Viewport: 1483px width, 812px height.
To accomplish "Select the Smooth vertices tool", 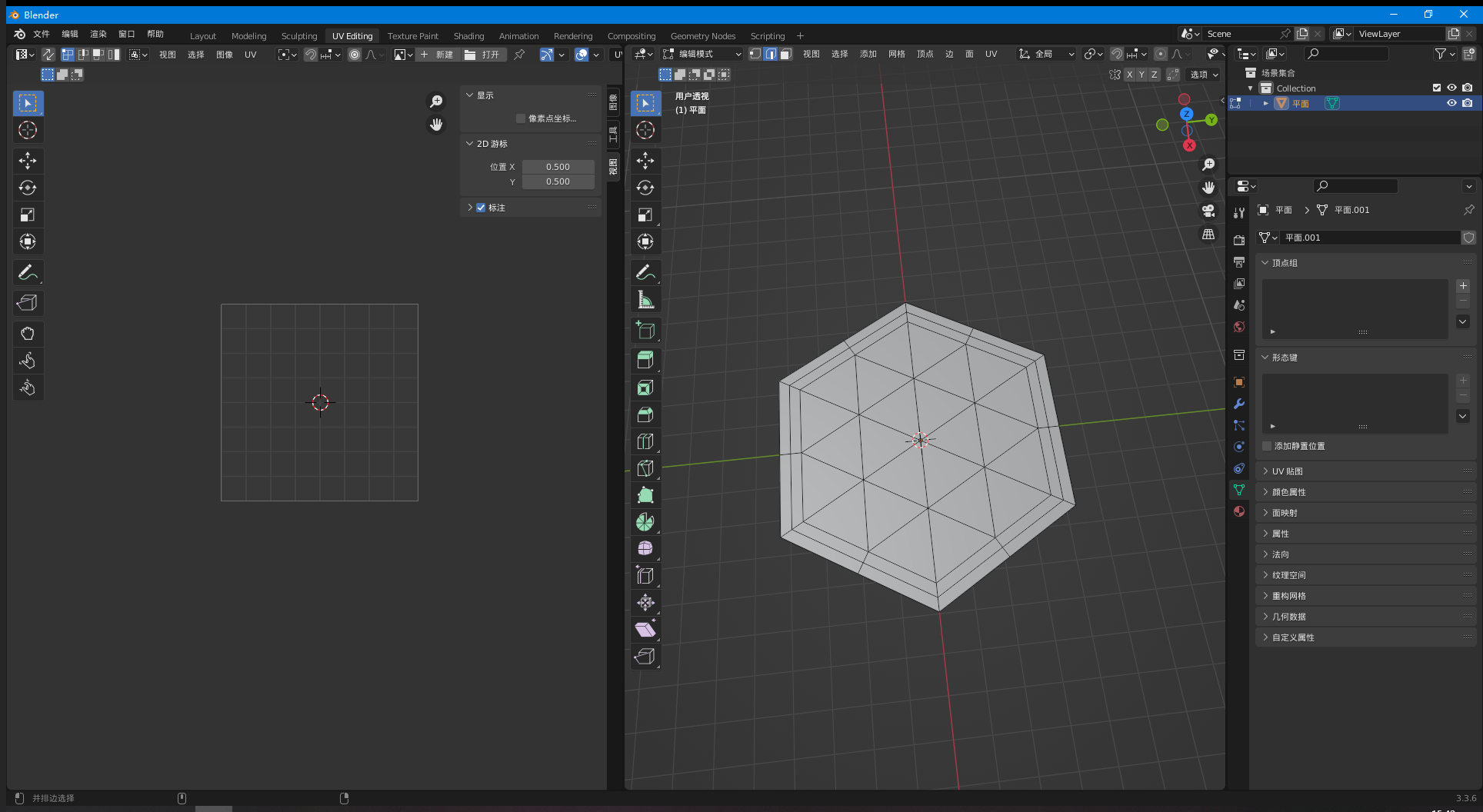I will click(645, 548).
